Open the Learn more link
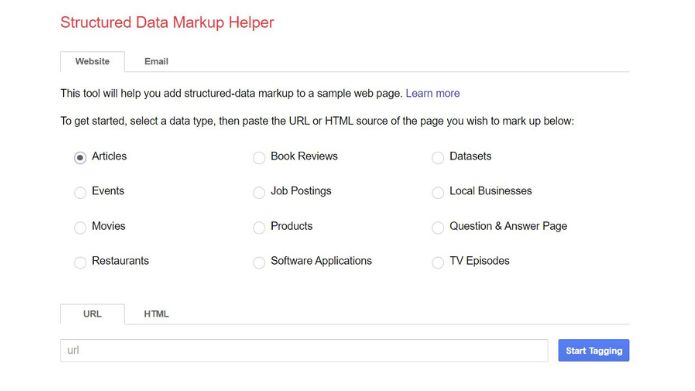 coord(433,94)
